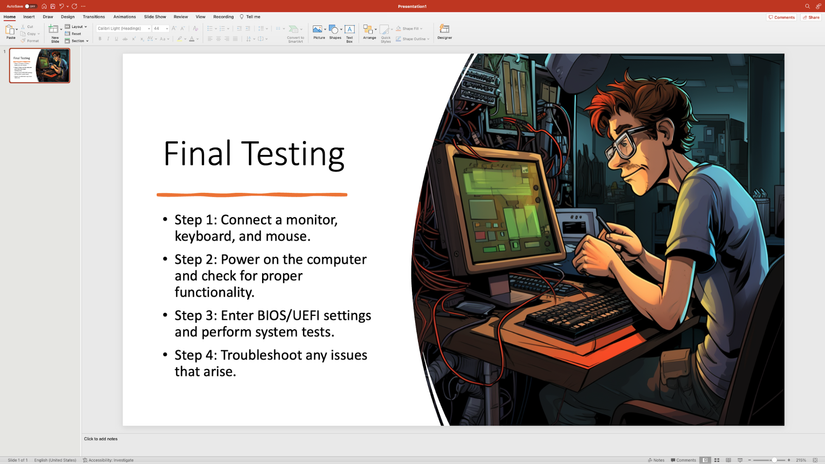Click the Comments button in the ribbon

(x=781, y=17)
